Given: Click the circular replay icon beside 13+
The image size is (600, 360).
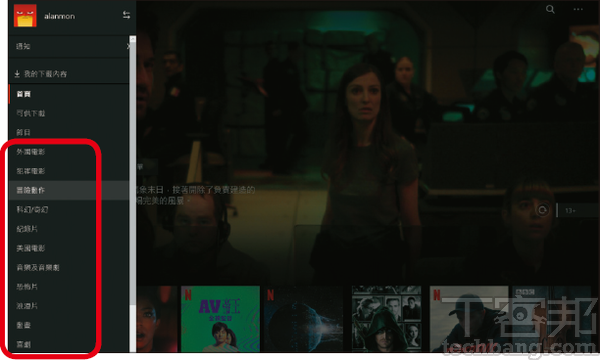Looking at the screenshot, I should pyautogui.click(x=543, y=210).
